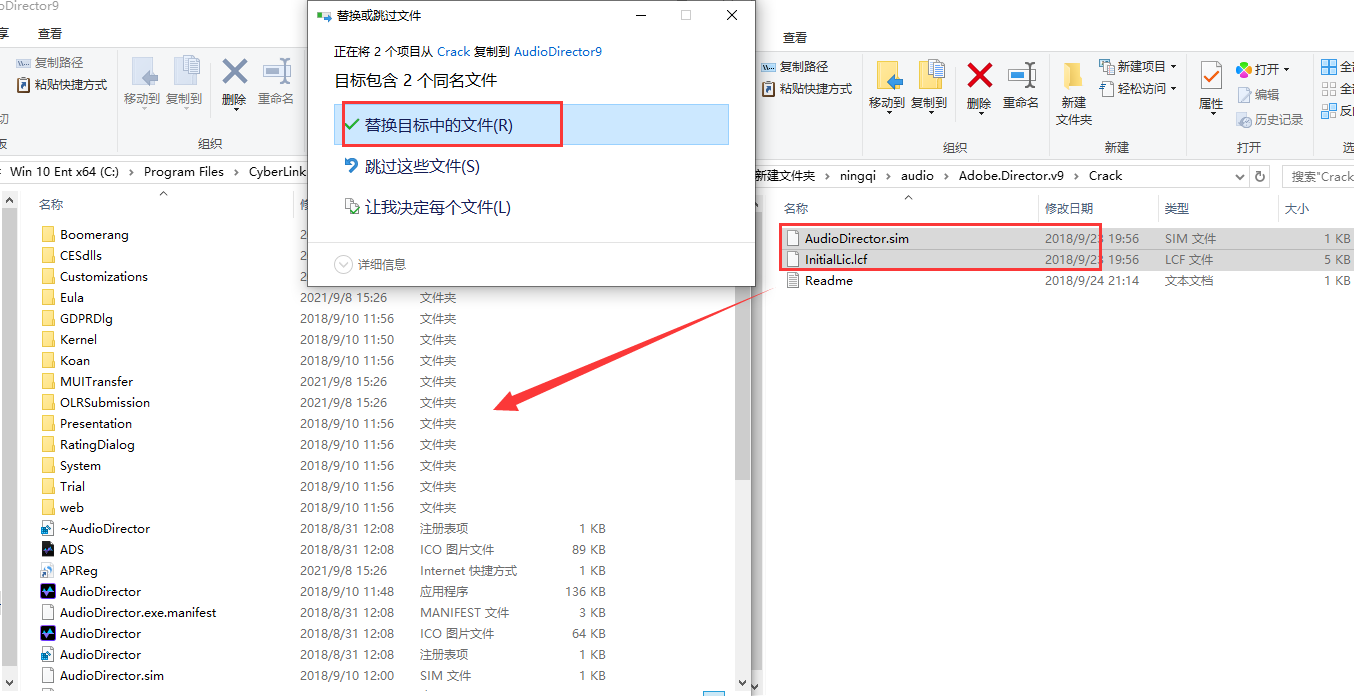The width and height of the screenshot is (1354, 696).
Task: Open Delete dropdown arrow in Crack window
Action: coord(980,115)
